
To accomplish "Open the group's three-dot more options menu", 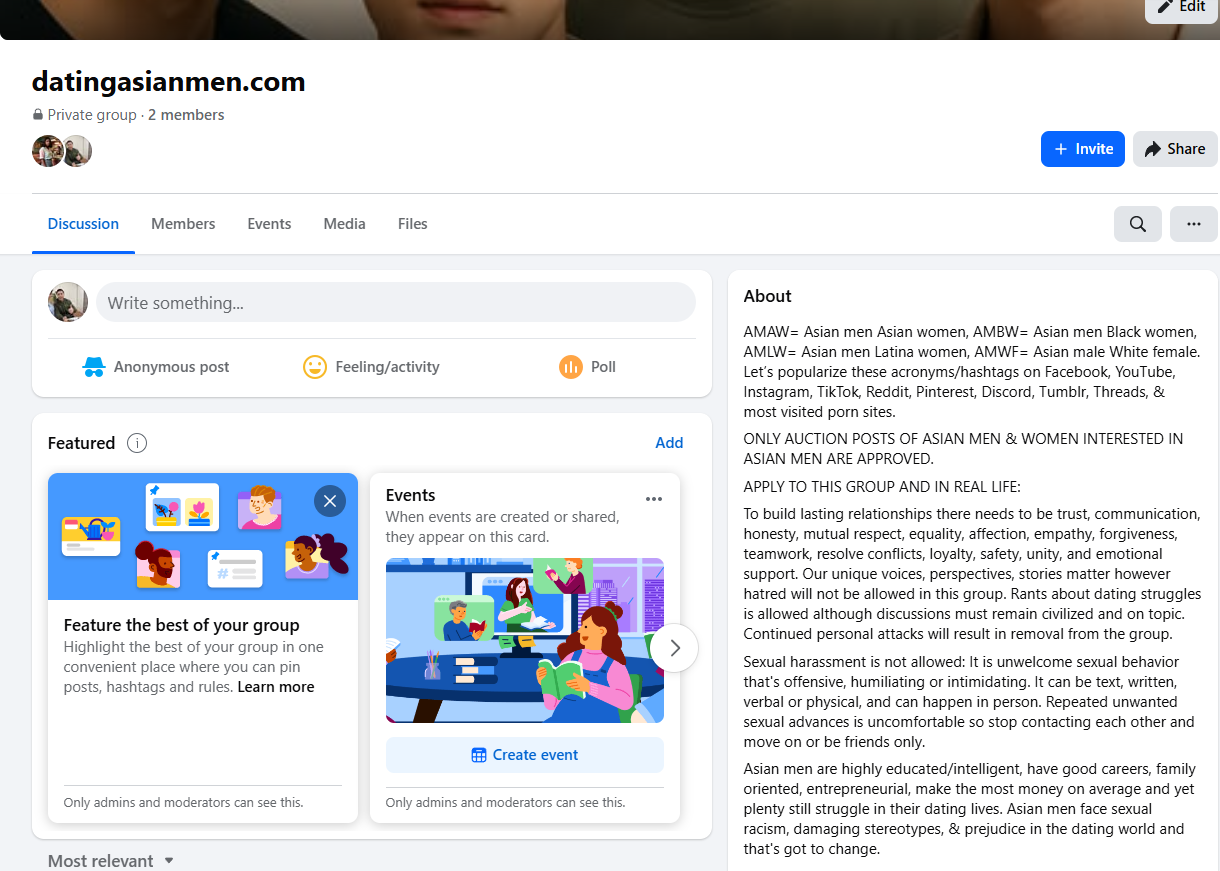I will (1193, 224).
